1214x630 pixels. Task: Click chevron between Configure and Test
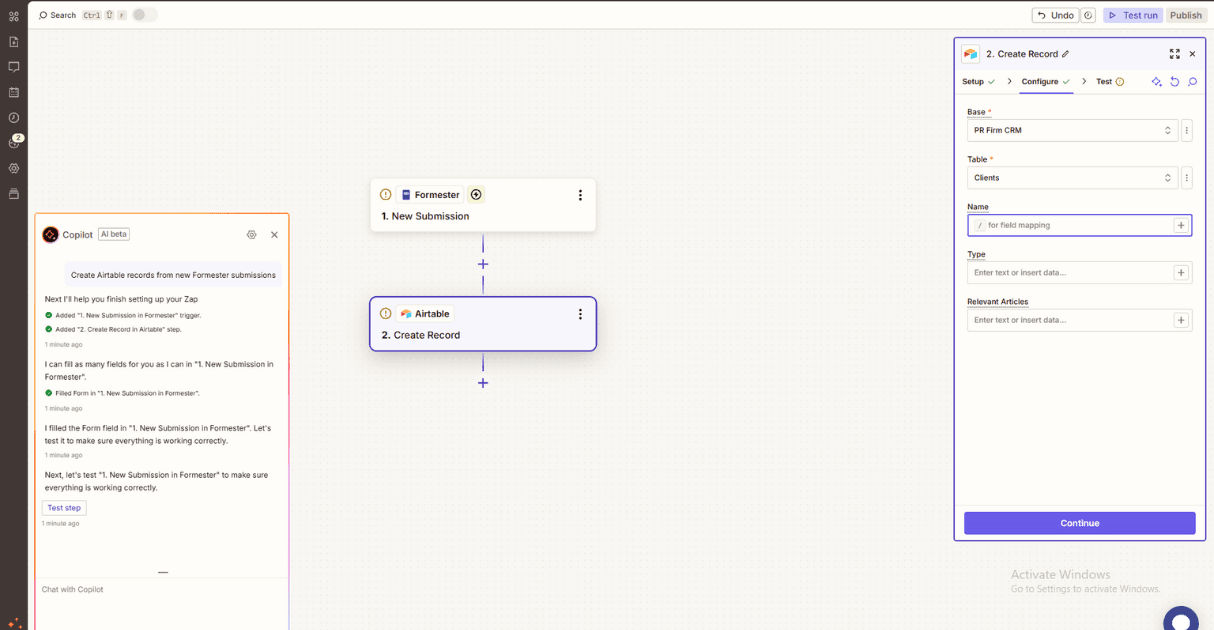click(1084, 82)
